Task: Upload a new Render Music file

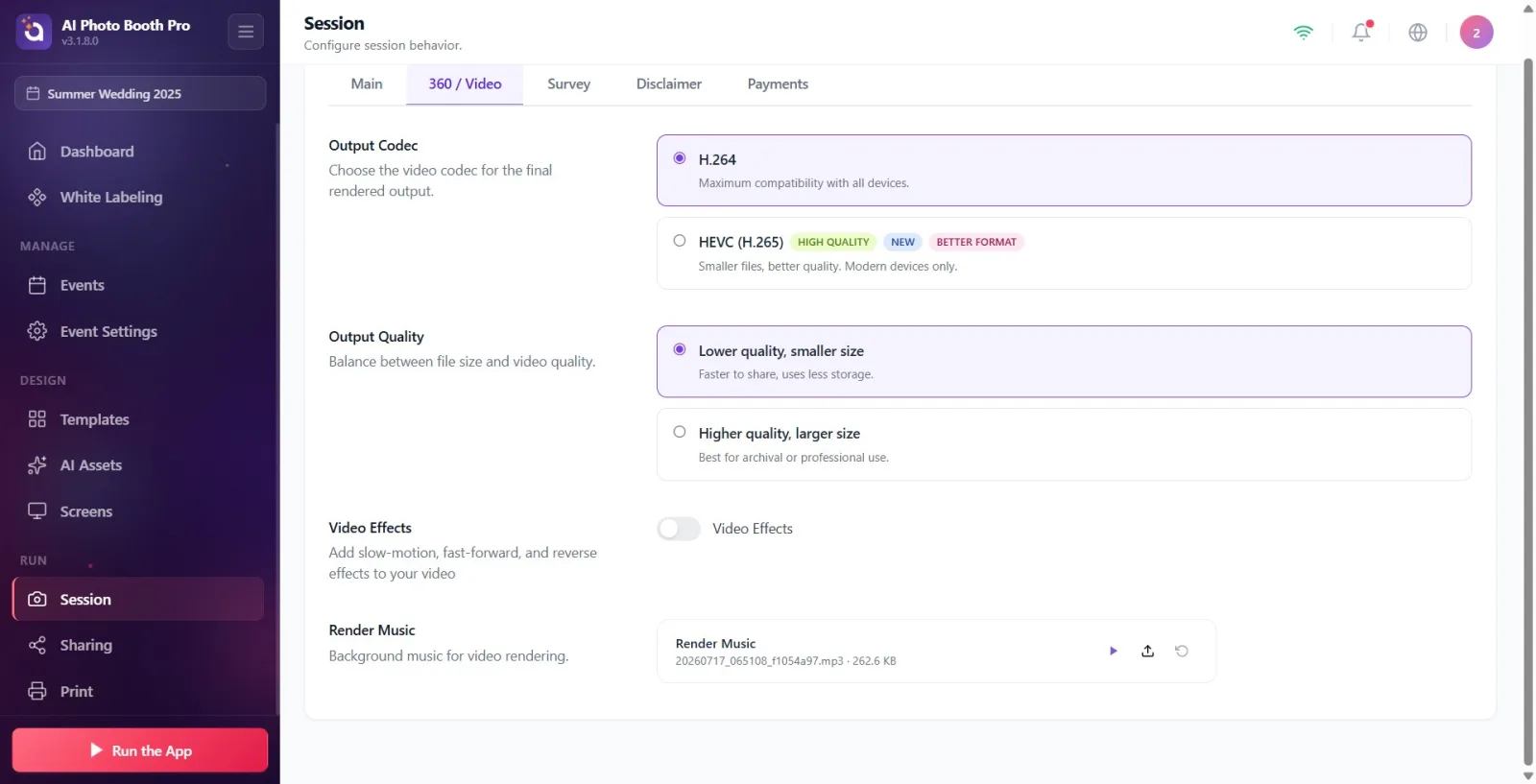Action: tap(1147, 651)
